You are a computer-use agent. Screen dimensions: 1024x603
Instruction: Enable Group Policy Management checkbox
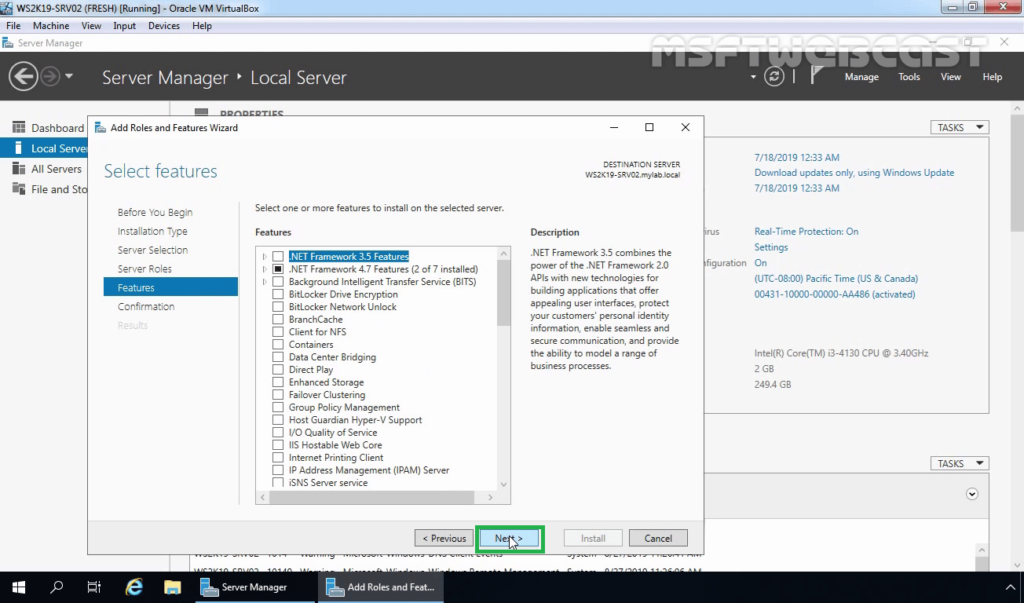pyautogui.click(x=278, y=407)
